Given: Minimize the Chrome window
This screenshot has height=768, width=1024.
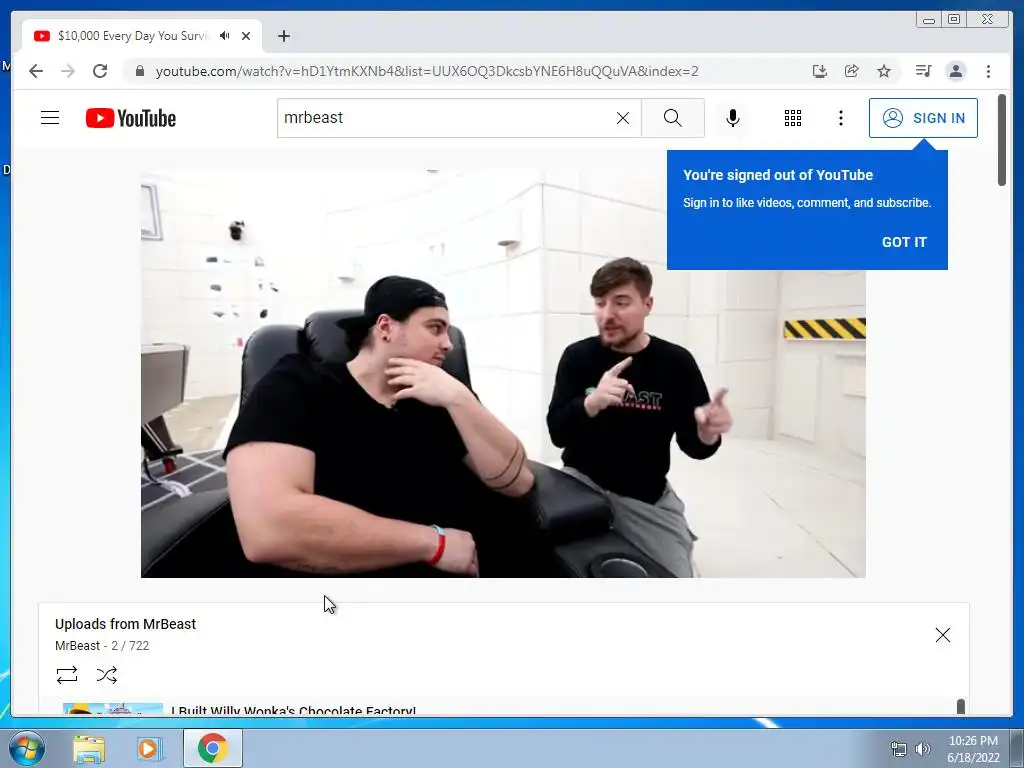Looking at the screenshot, I should tap(928, 20).
